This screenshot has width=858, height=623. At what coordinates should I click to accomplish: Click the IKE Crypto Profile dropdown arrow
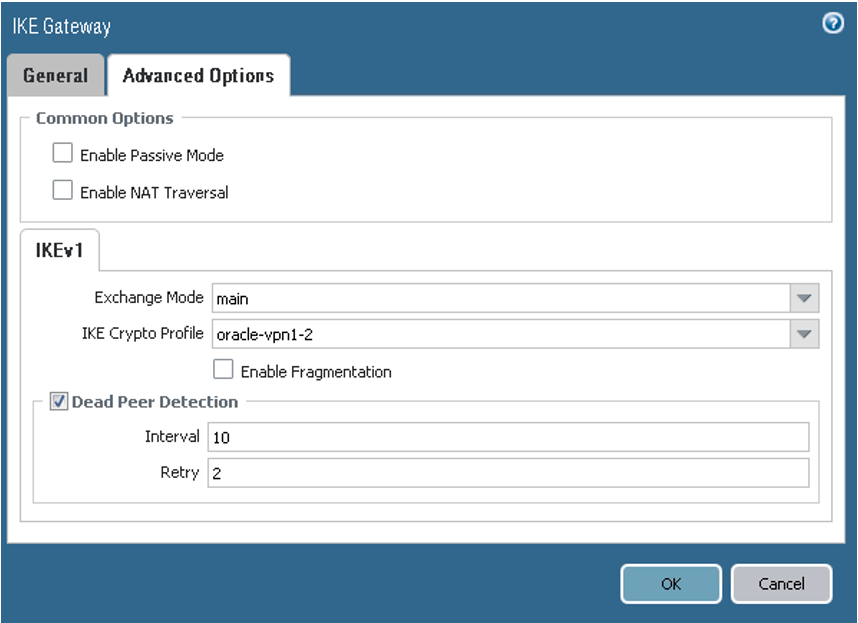pyautogui.click(x=806, y=333)
